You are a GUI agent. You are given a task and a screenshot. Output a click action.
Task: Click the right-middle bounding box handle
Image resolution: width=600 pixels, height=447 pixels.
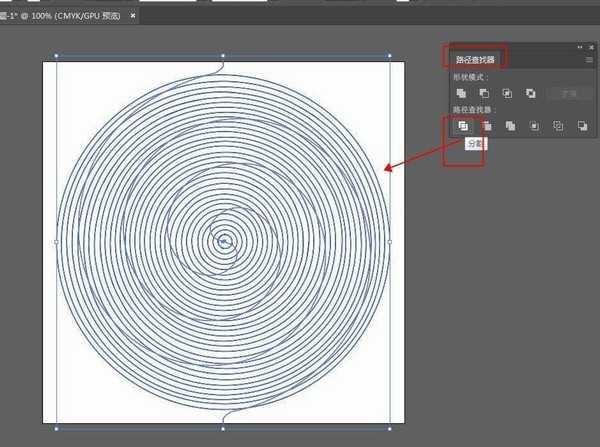[x=389, y=242]
